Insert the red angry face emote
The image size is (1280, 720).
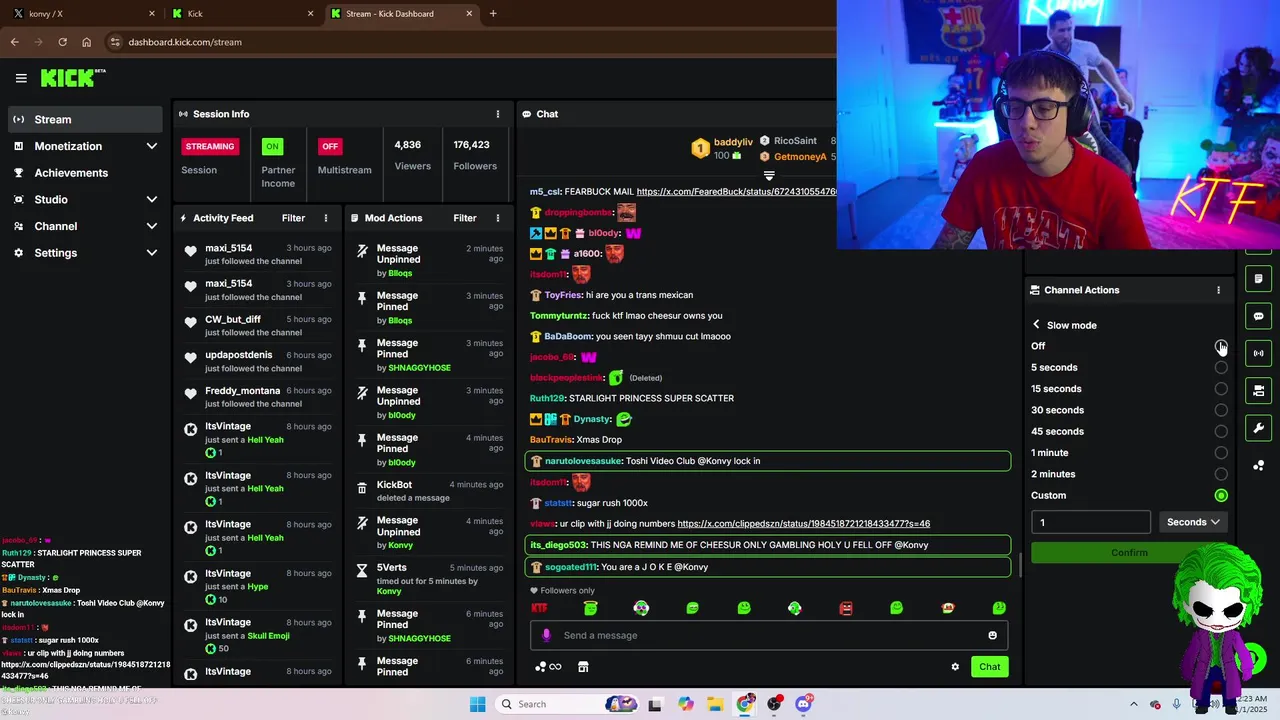point(846,608)
